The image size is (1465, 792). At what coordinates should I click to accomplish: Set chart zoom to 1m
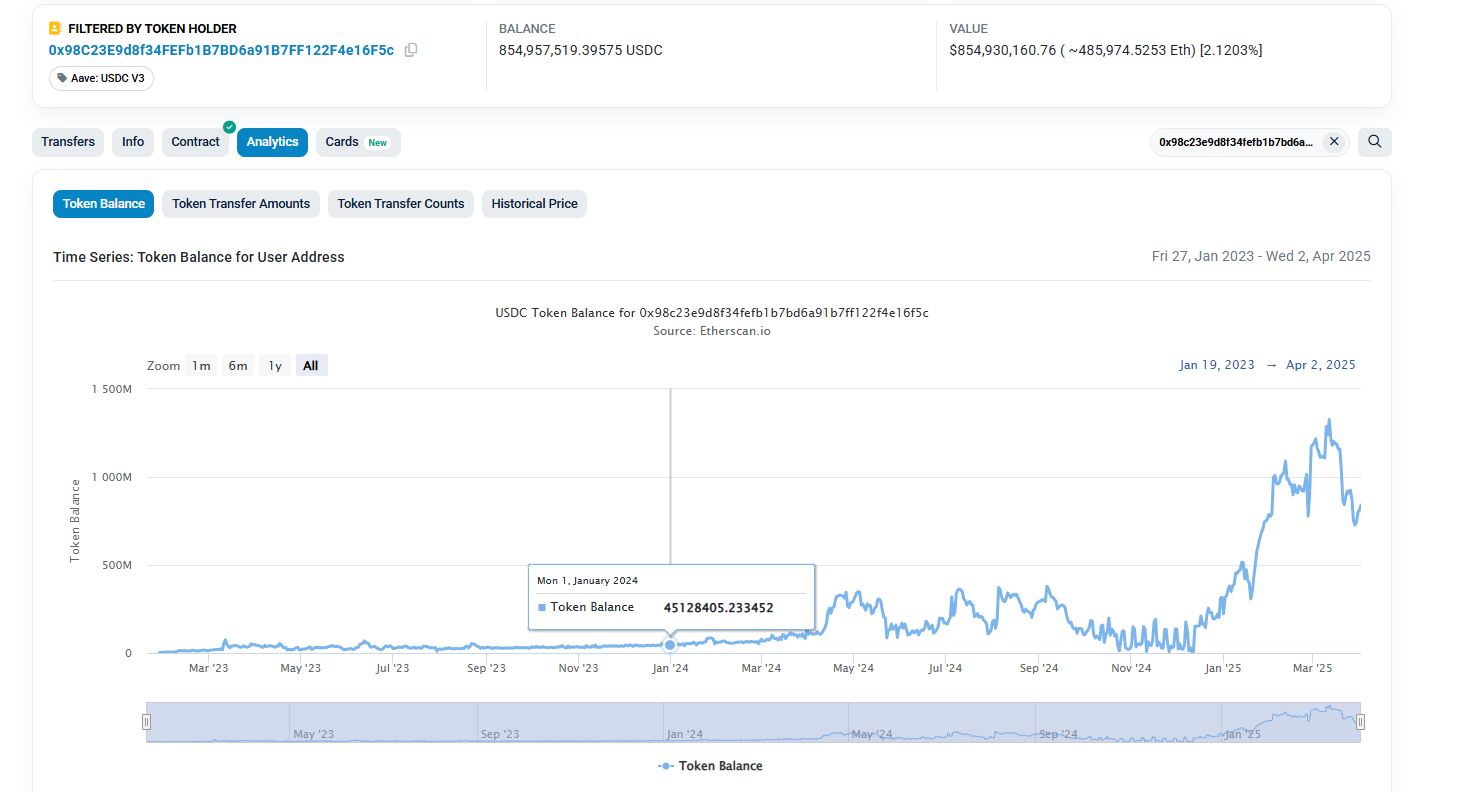tap(201, 366)
